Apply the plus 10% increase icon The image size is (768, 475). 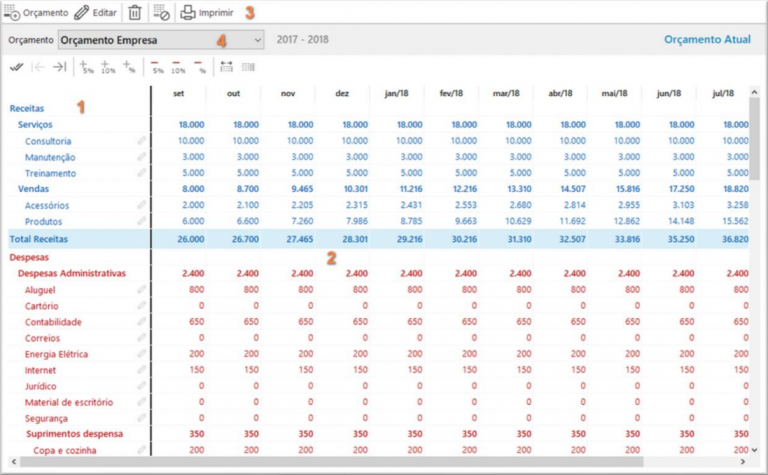point(108,67)
